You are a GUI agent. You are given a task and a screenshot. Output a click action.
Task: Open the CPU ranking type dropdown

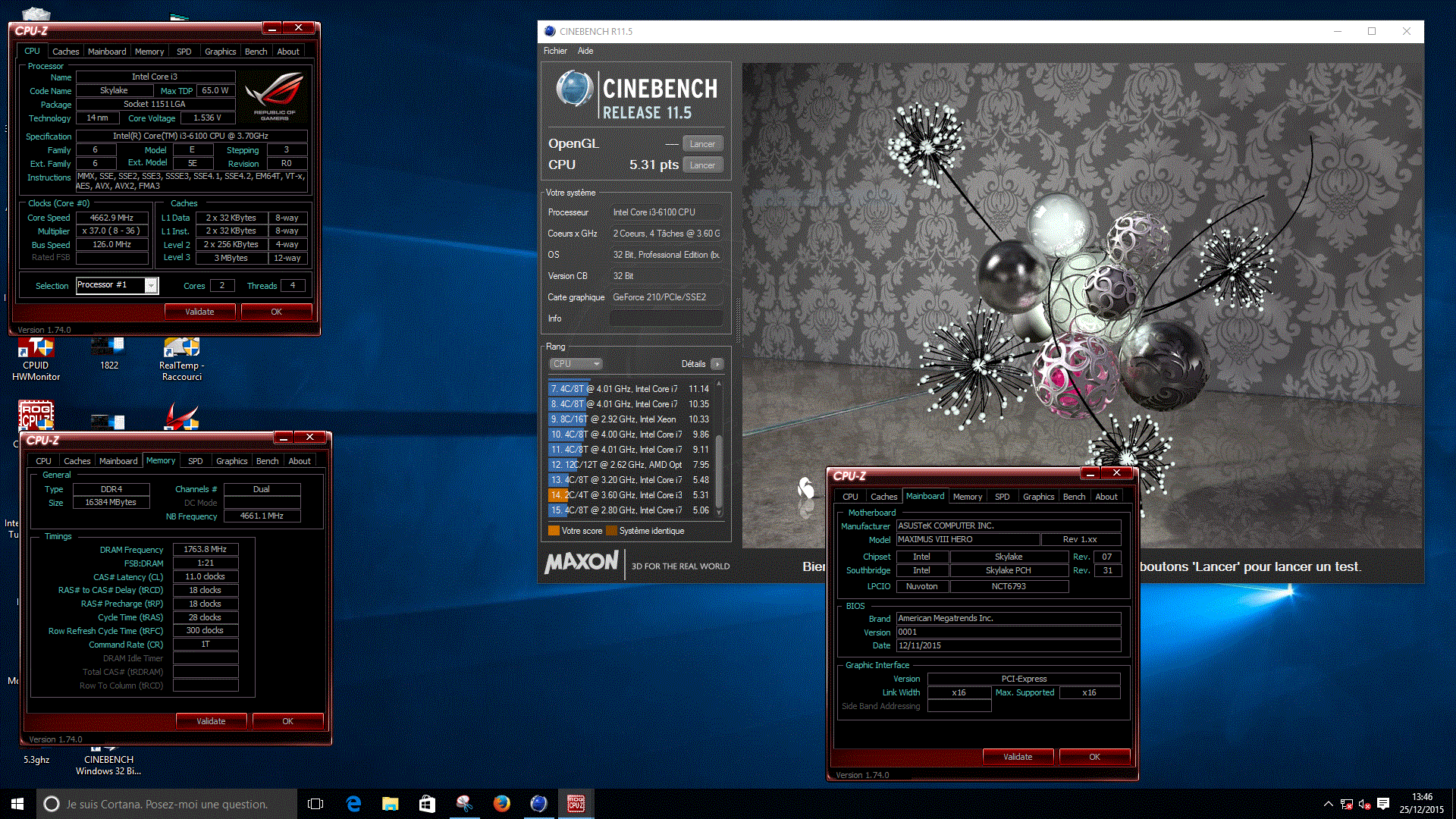point(576,364)
